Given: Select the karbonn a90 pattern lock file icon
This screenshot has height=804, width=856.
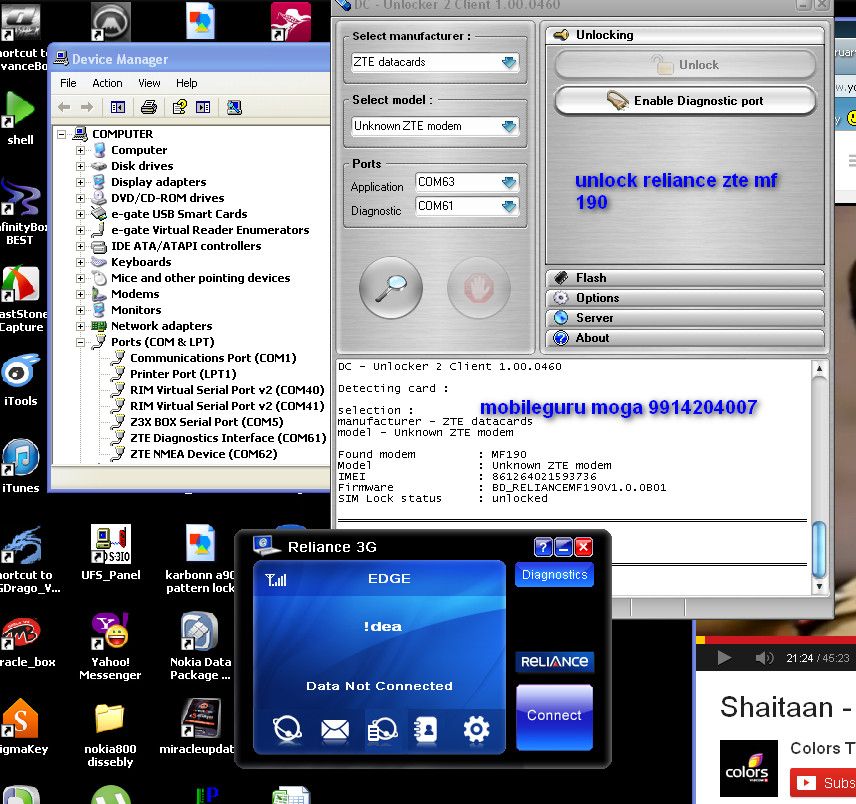Looking at the screenshot, I should (200, 559).
